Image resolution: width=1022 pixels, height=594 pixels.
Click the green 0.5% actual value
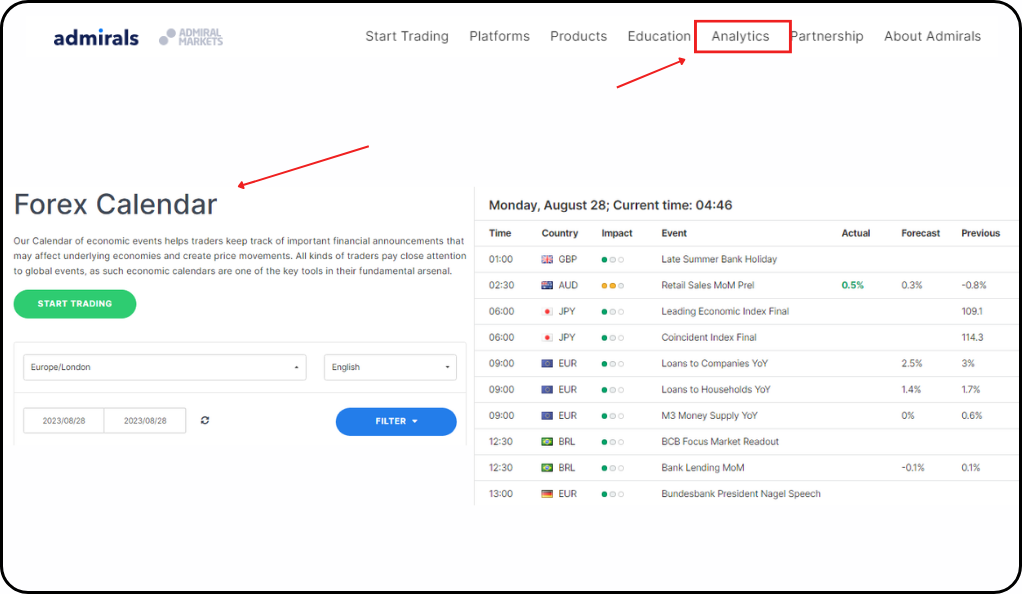[853, 286]
